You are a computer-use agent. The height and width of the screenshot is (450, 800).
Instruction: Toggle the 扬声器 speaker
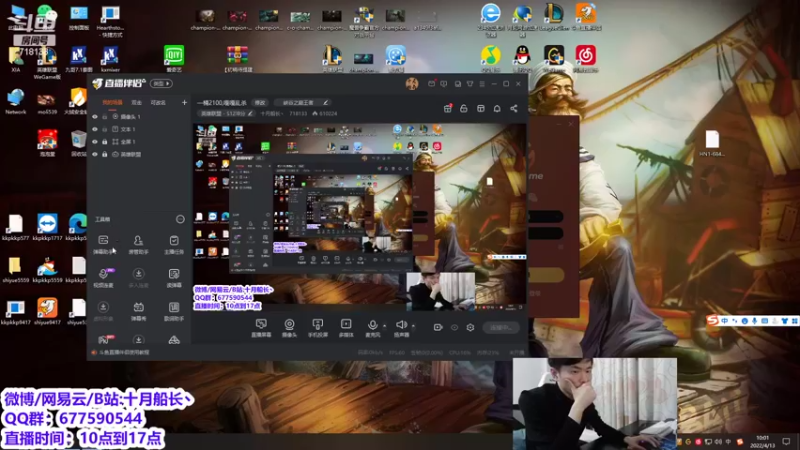pyautogui.click(x=401, y=328)
